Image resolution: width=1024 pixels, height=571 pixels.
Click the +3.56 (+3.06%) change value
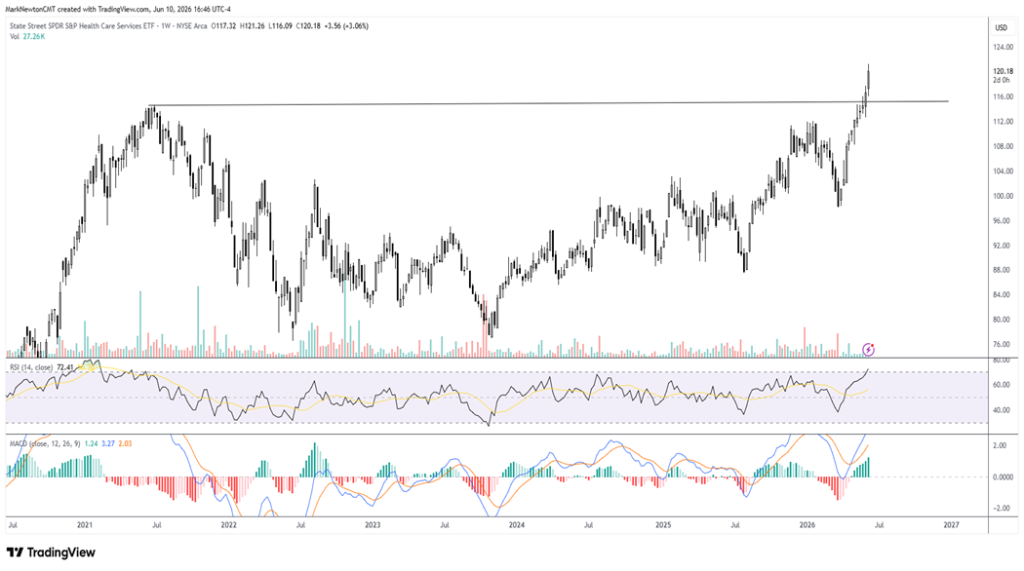pos(346,26)
